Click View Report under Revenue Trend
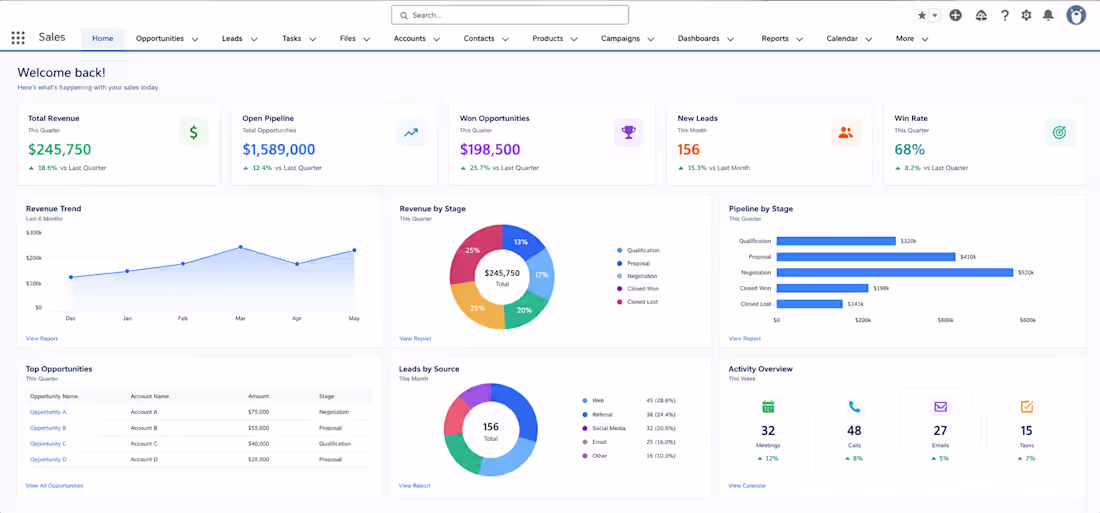 (x=42, y=338)
